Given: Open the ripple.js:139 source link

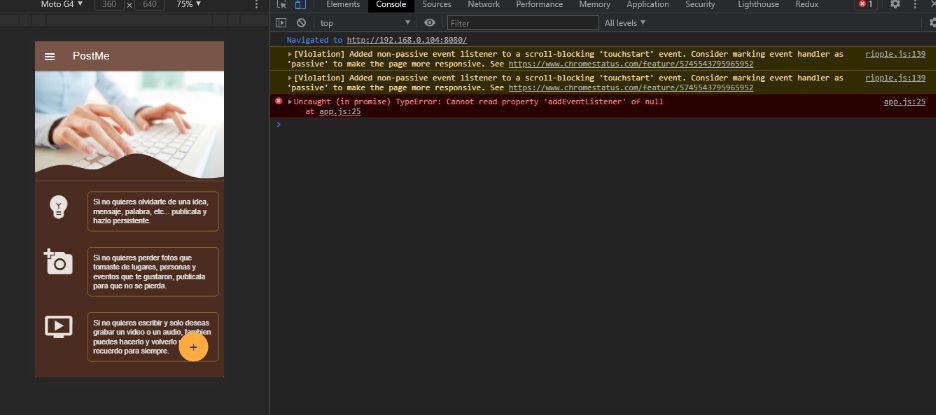Looking at the screenshot, I should tap(895, 53).
